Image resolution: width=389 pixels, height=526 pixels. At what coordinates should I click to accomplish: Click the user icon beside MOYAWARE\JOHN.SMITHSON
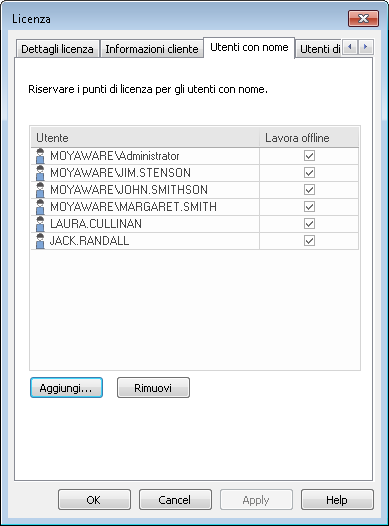point(40,190)
